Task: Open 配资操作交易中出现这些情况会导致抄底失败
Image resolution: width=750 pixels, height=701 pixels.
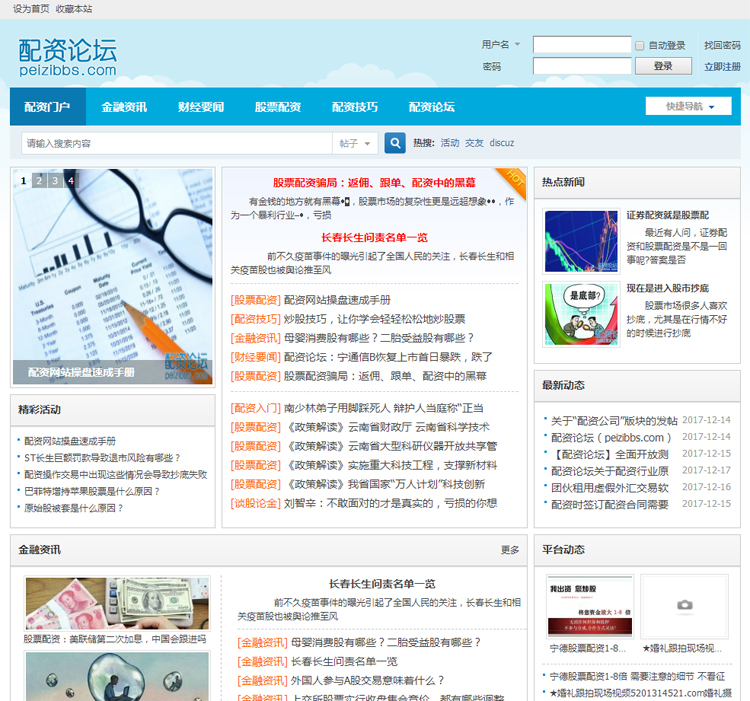Action: [116, 475]
